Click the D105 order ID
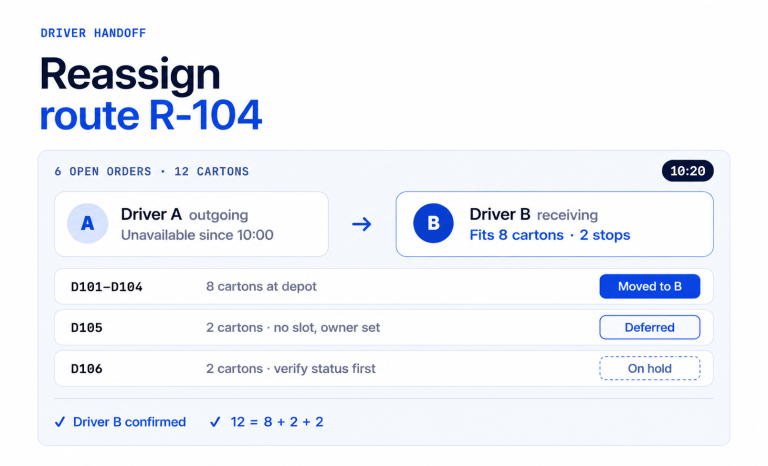Viewport: 768px width, 466px height. pos(87,328)
